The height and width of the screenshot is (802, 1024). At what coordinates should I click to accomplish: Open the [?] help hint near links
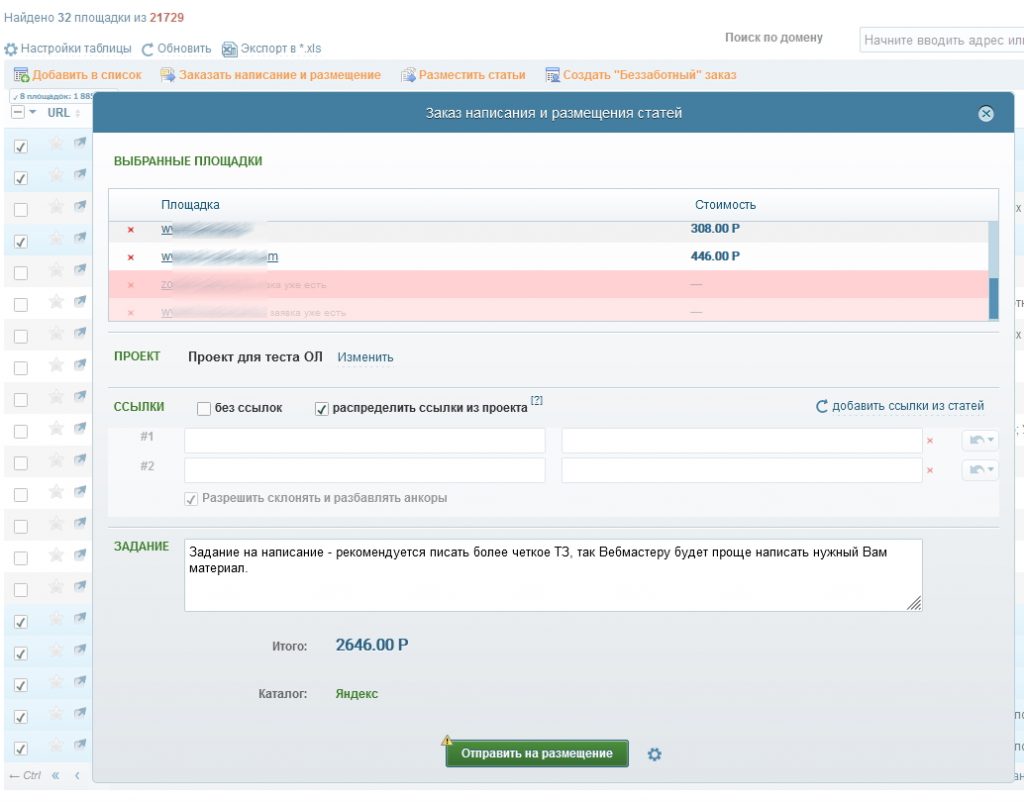click(x=536, y=400)
